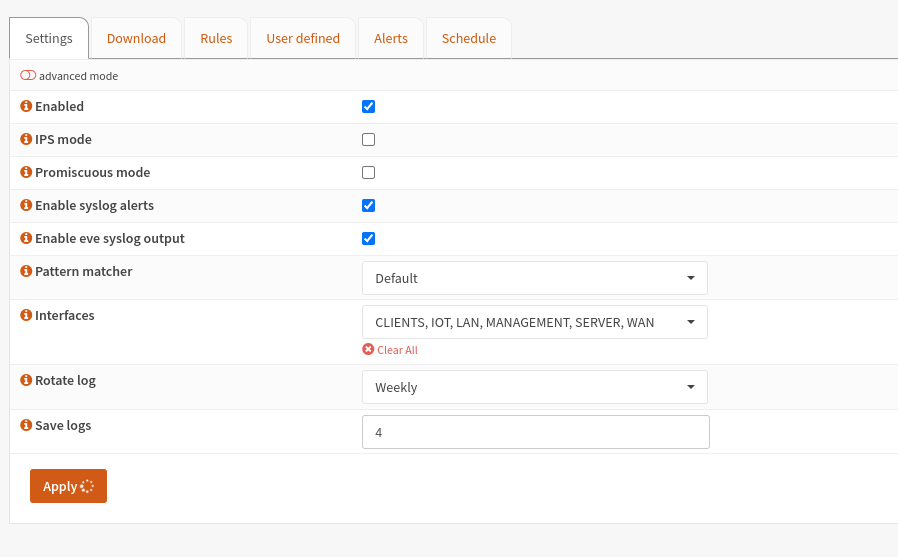Open the Pattern matcher dropdown
The height and width of the screenshot is (557, 898).
coord(534,278)
